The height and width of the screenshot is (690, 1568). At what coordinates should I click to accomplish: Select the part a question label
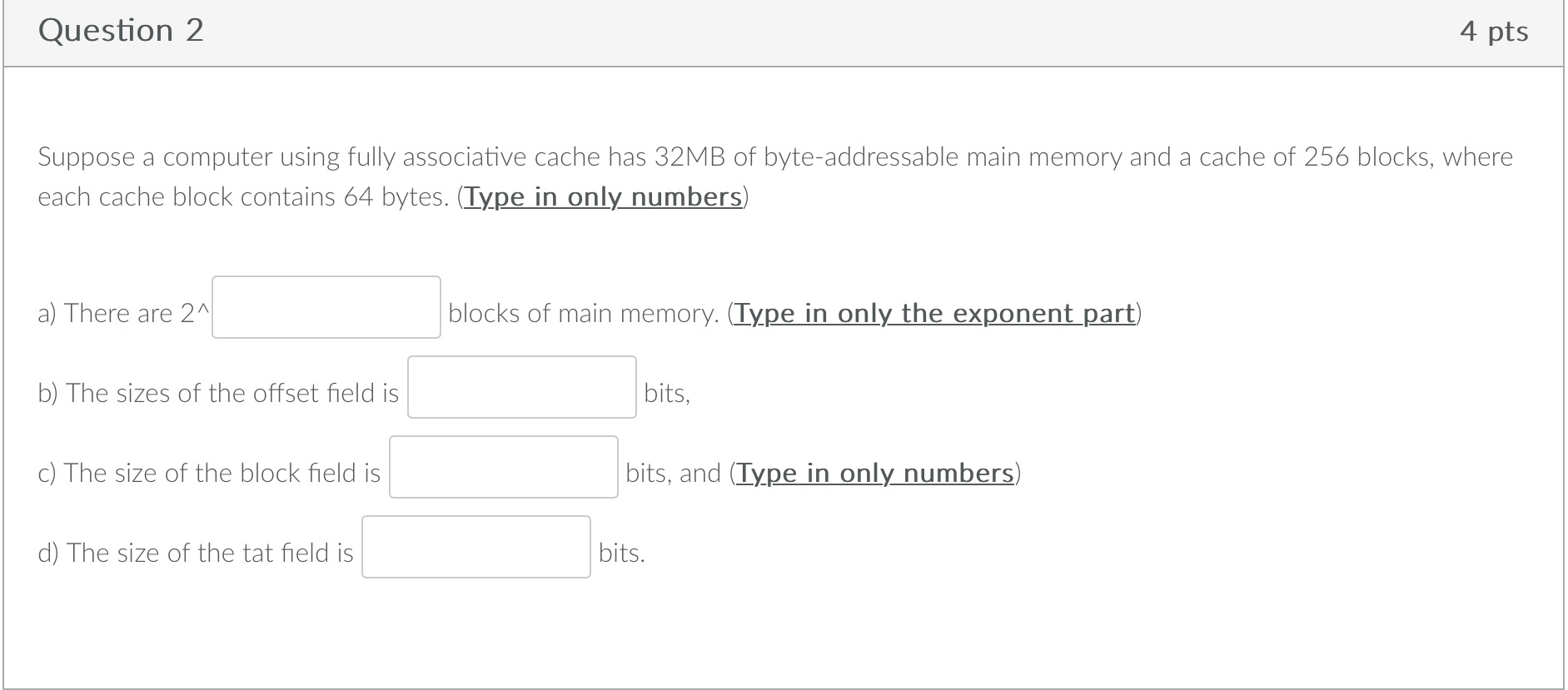tap(123, 314)
